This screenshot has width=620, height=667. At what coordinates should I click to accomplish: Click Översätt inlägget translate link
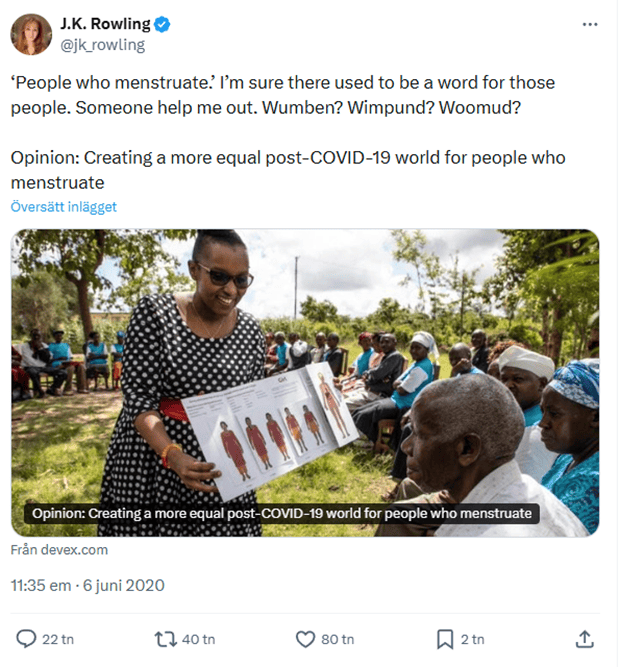[x=64, y=207]
